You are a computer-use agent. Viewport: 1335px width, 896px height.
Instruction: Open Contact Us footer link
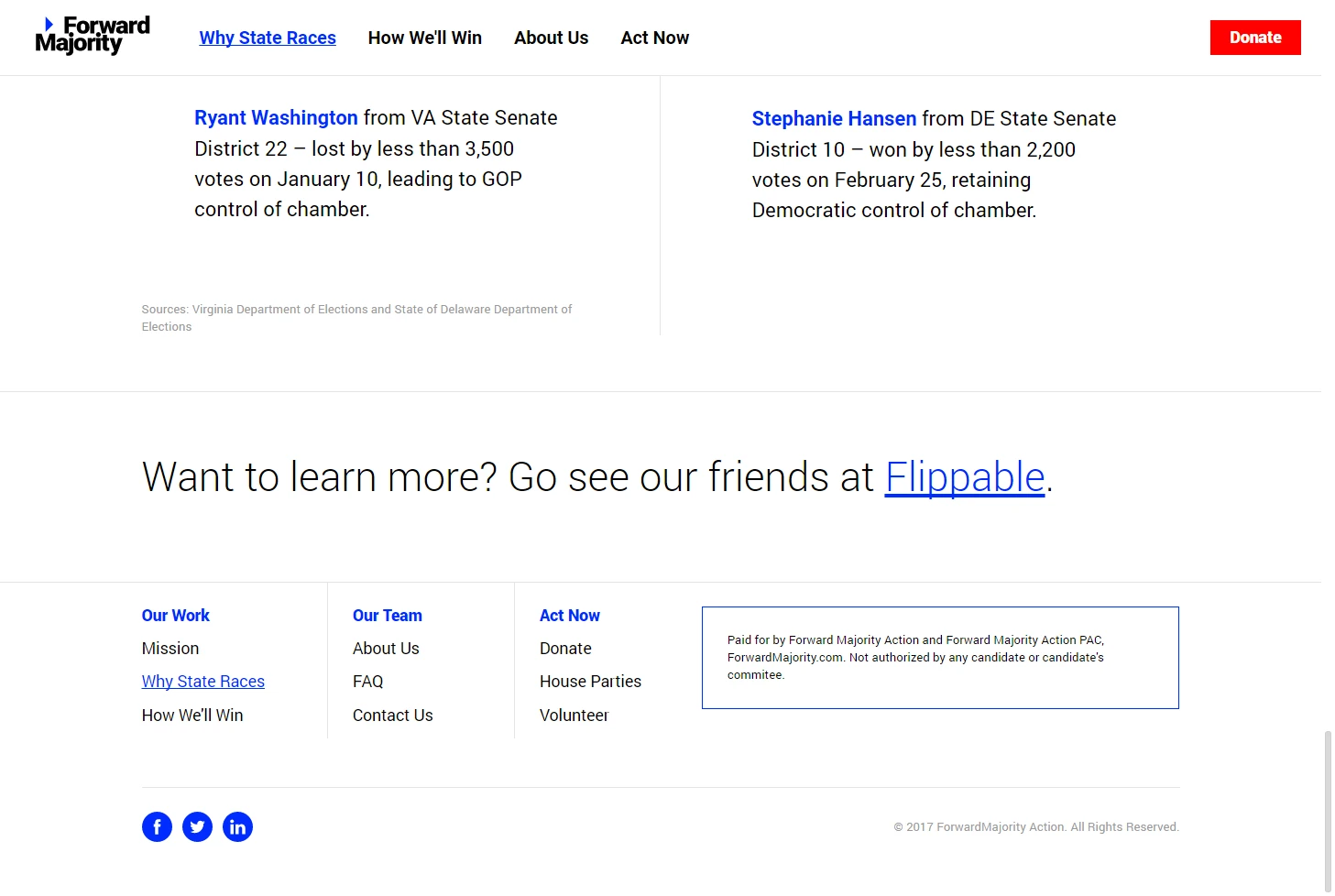[x=393, y=716]
